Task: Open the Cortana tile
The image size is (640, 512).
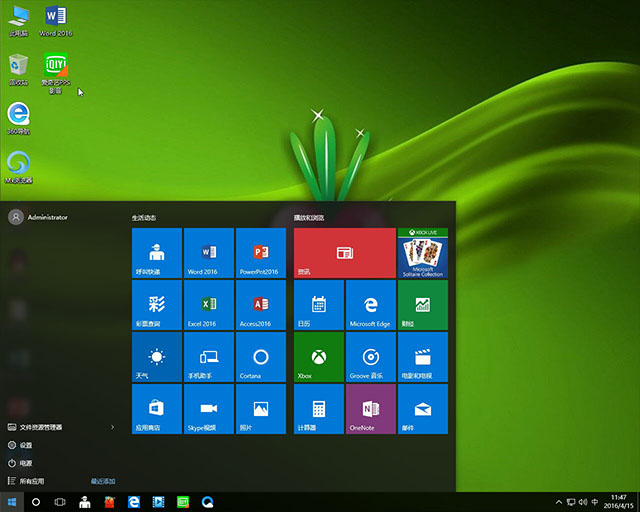Action: 260,357
